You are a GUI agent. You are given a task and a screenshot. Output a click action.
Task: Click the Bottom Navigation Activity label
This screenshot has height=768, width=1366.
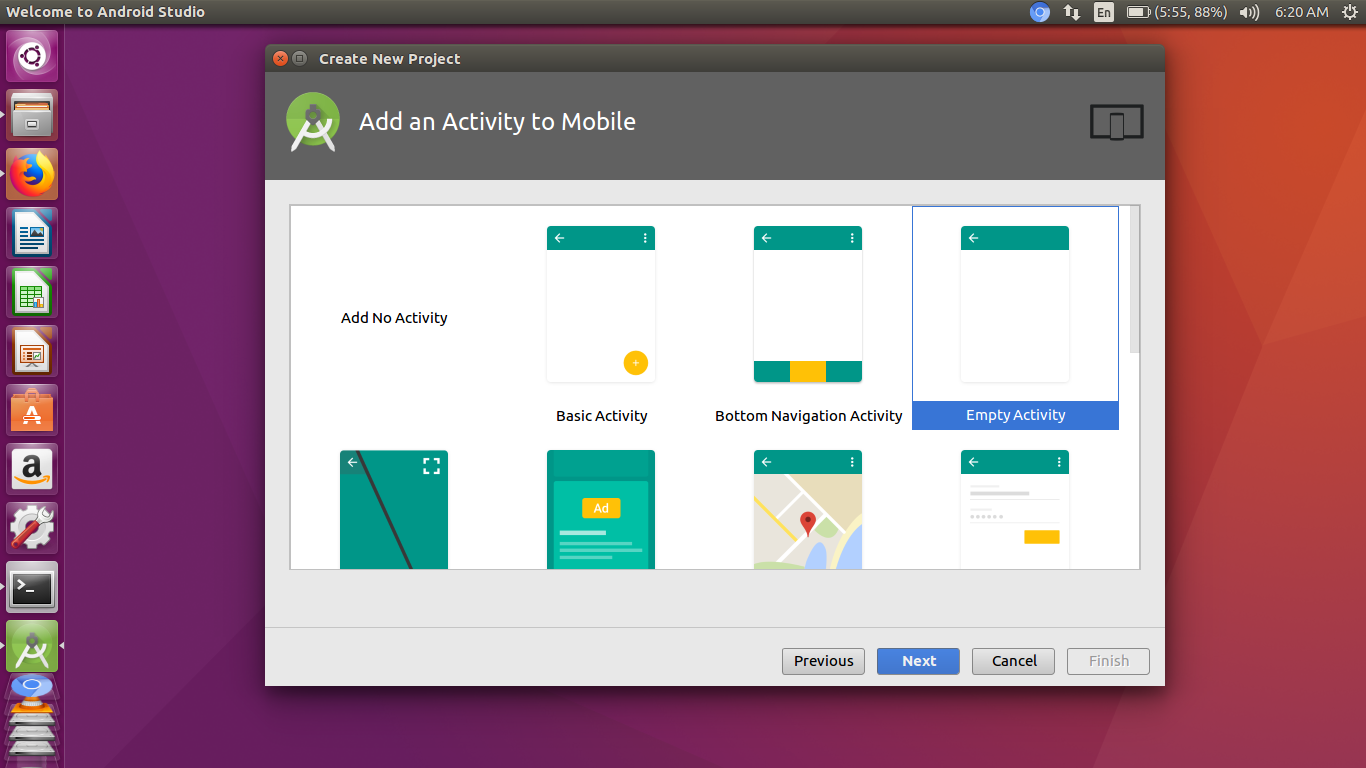[x=809, y=416]
